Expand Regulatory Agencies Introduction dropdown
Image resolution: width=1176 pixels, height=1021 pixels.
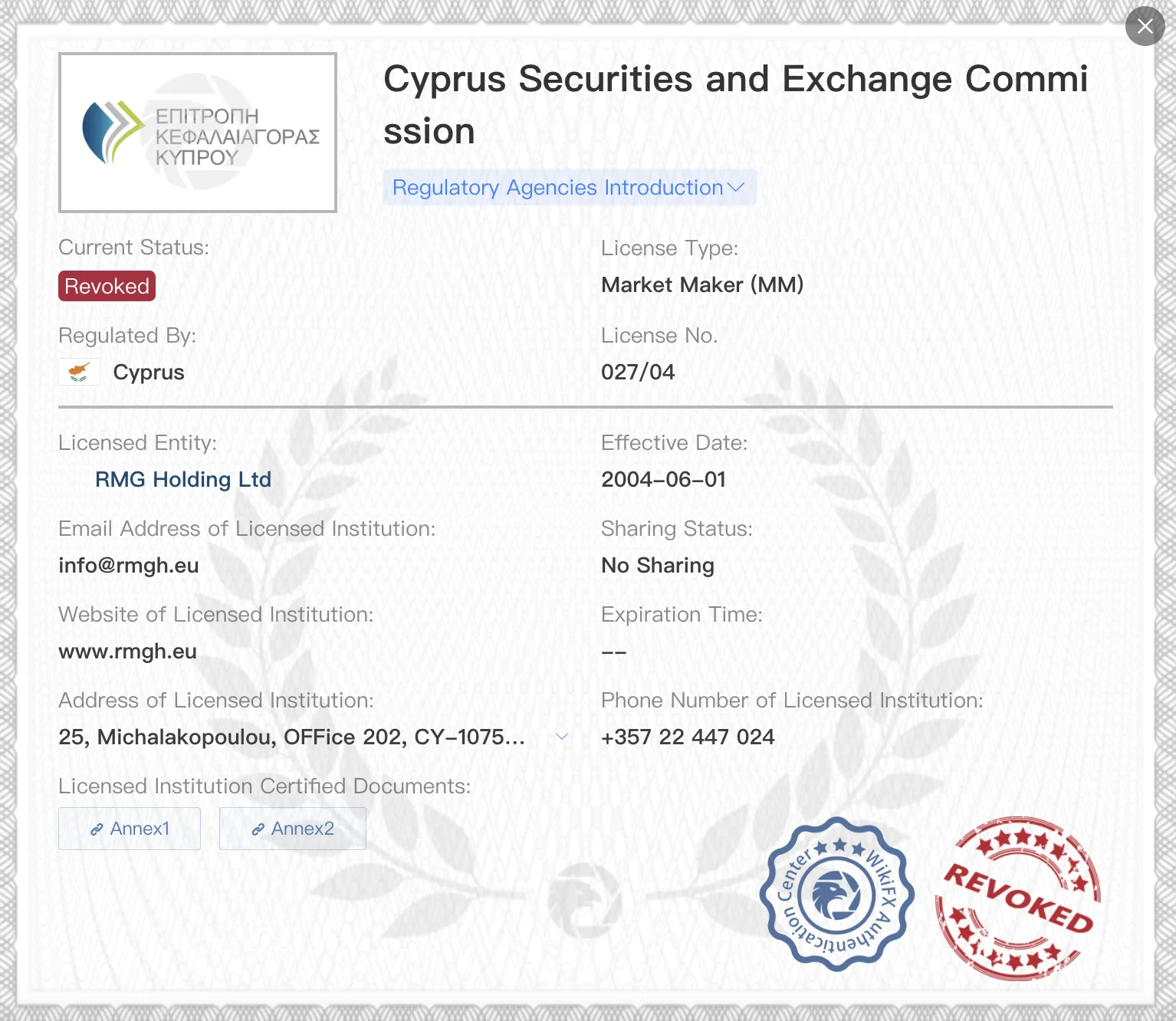[x=569, y=188]
